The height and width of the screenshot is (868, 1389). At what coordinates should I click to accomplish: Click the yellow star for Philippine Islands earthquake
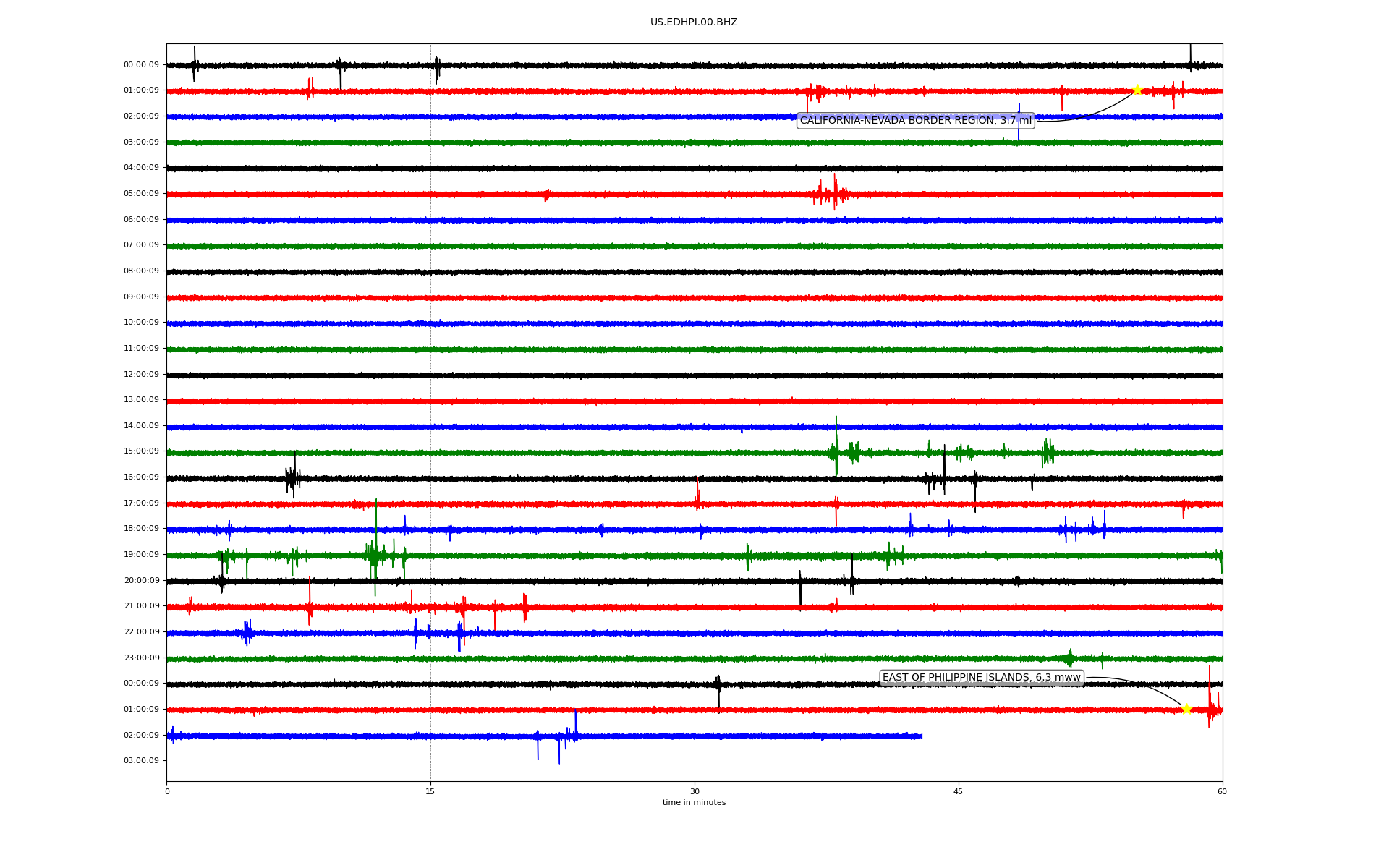[1186, 709]
